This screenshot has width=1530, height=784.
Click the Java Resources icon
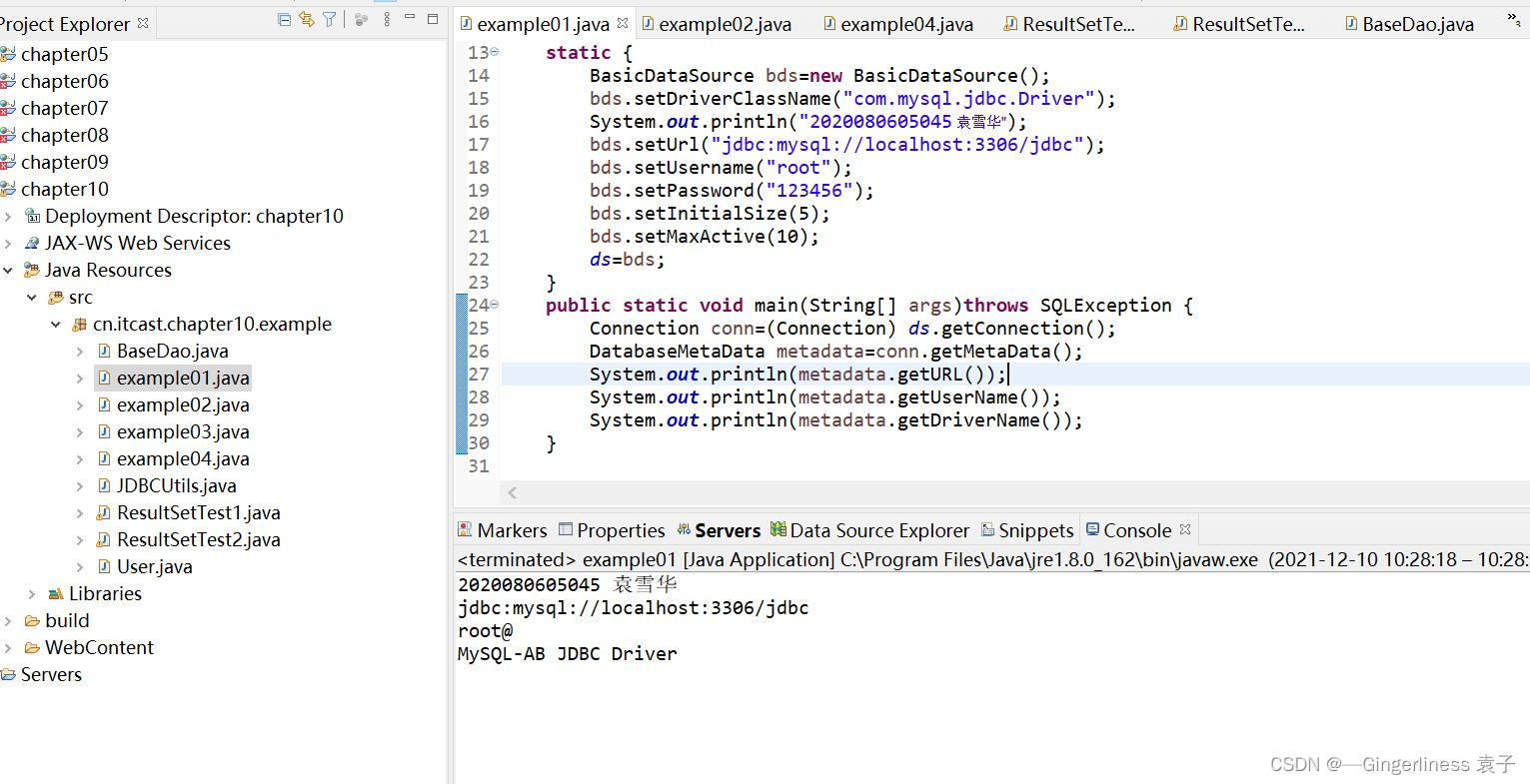click(x=32, y=270)
